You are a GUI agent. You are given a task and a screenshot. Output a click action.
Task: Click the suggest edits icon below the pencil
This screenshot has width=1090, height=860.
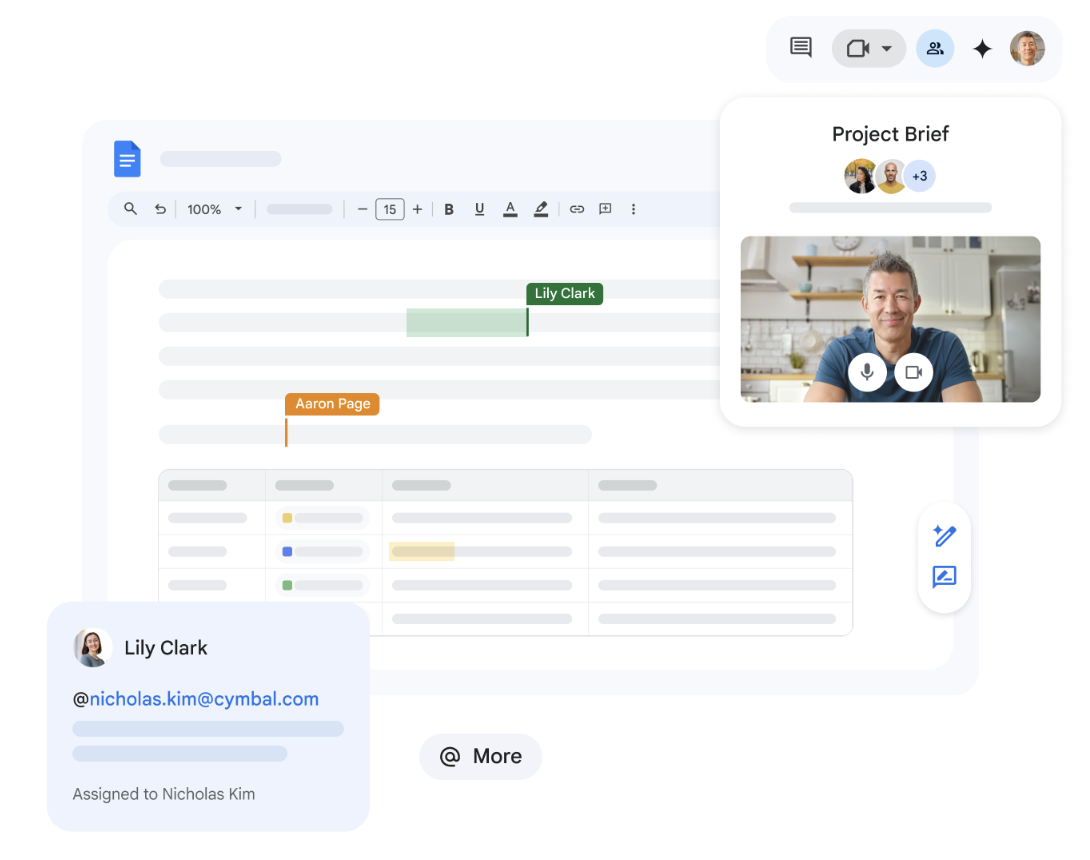click(x=944, y=577)
